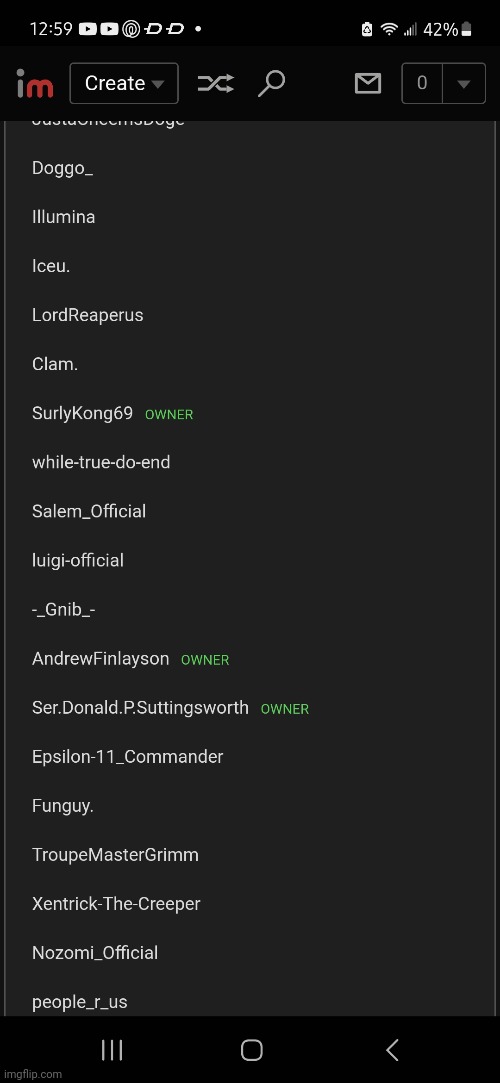
Task: Open the LordReaperus user page
Action: click(88, 315)
